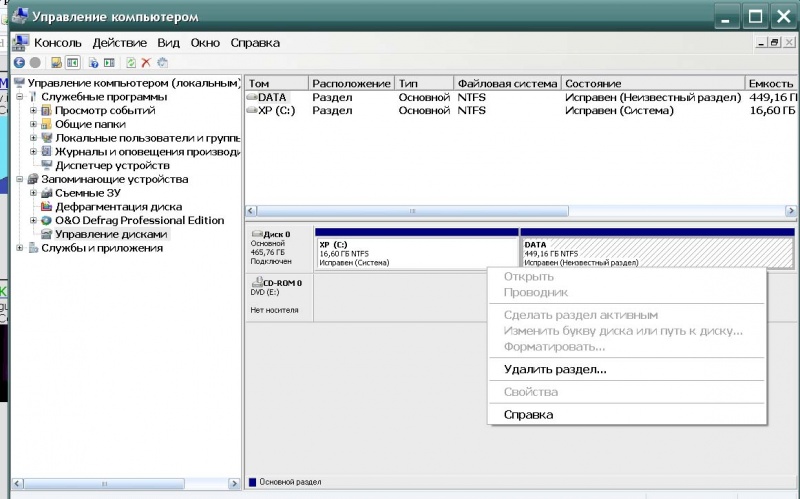Open Дефрагментация диска node

pyautogui.click(x=118, y=207)
